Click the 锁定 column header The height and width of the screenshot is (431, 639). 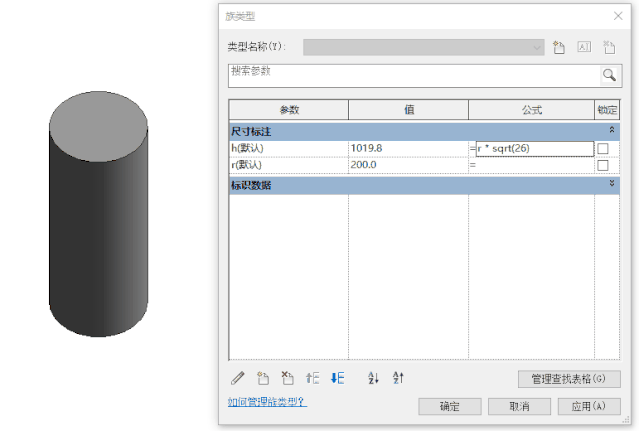(607, 110)
